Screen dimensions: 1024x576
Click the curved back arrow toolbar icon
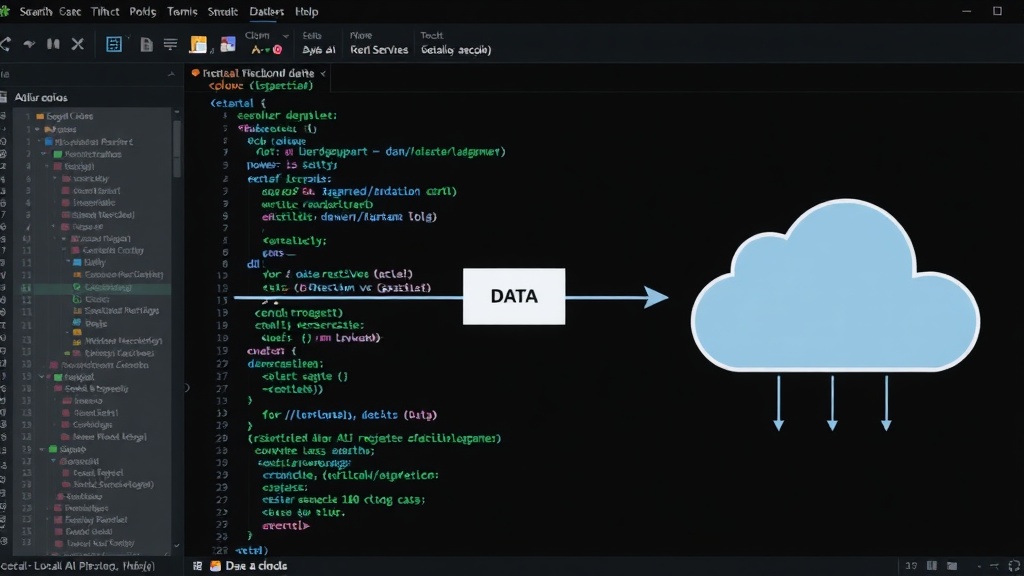click(x=5, y=44)
